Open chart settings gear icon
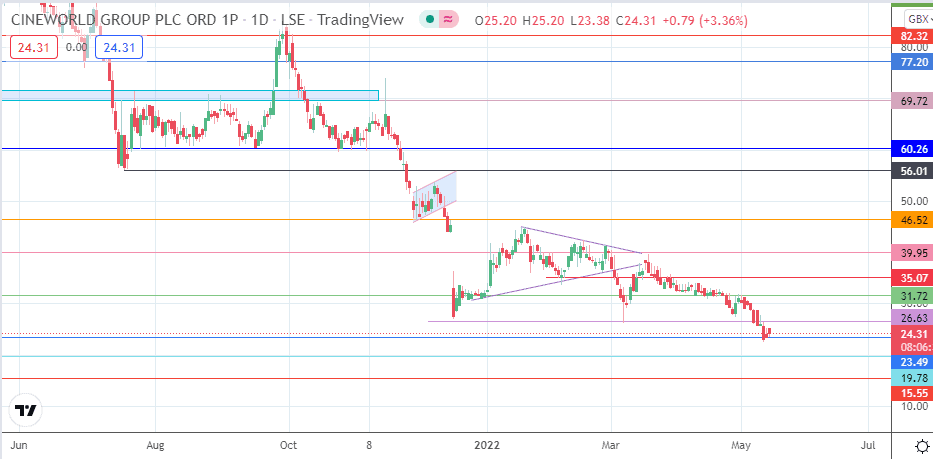This screenshot has height=459, width=933. coord(922,446)
